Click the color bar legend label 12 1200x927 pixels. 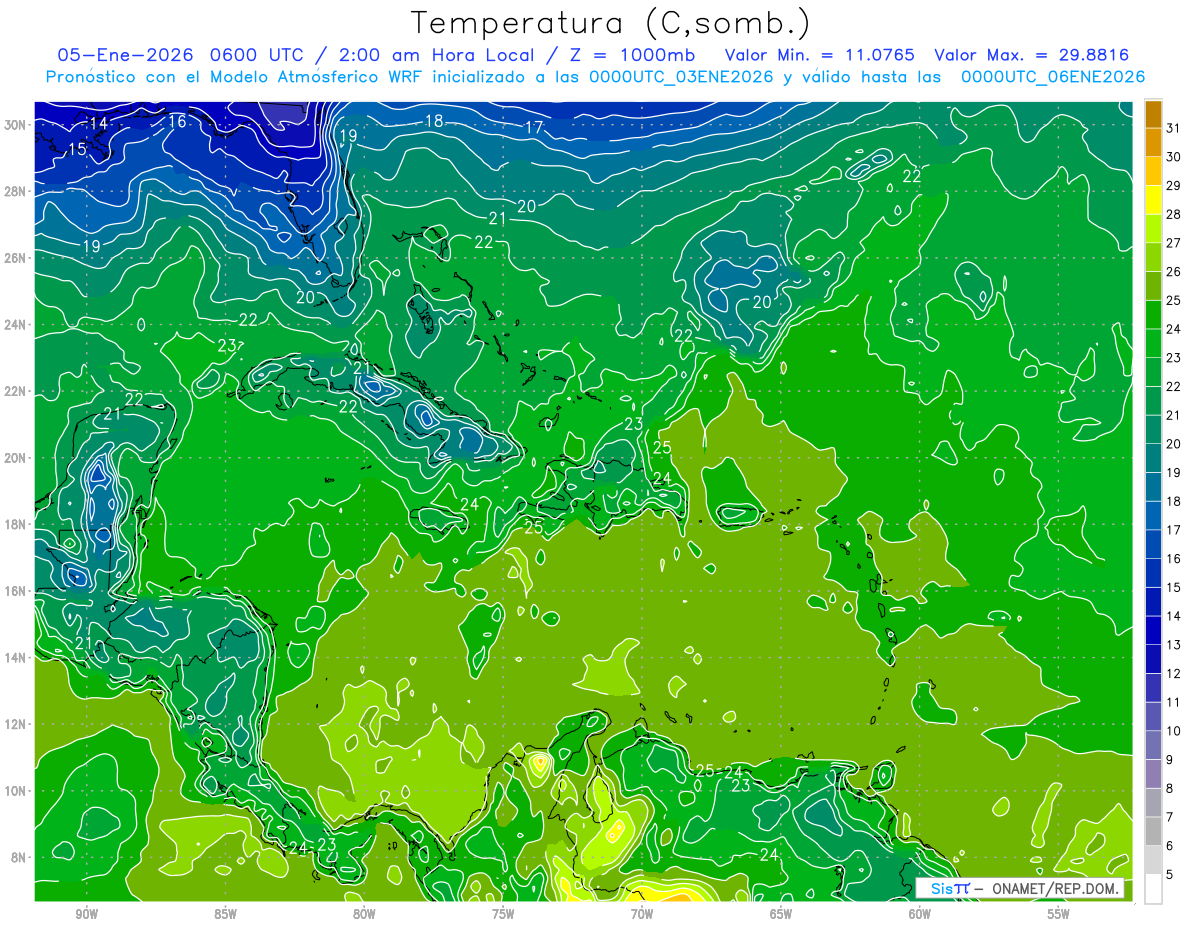1174,674
